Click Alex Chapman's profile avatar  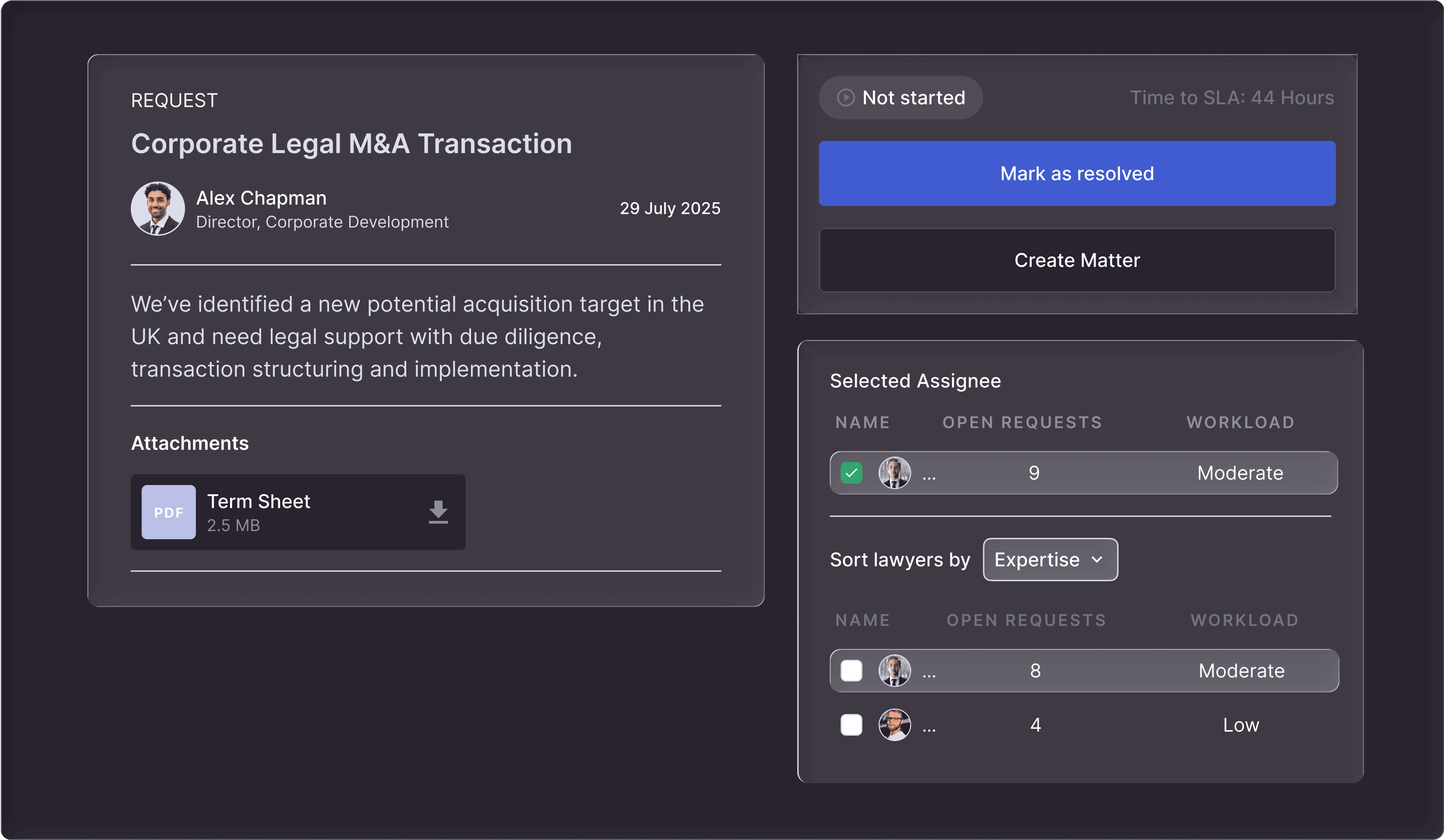pyautogui.click(x=158, y=208)
